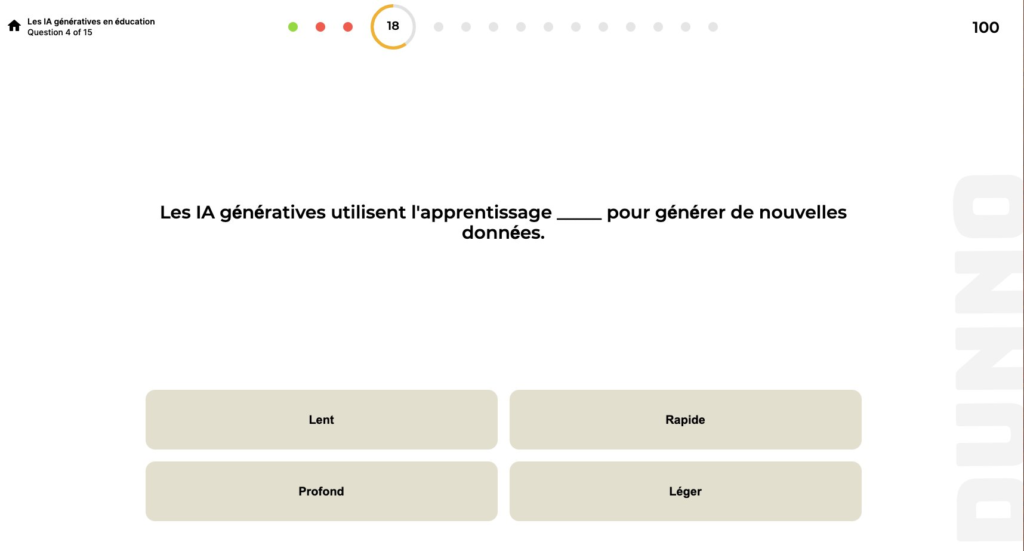Click the first gray dot after the timer
1024x551 pixels.
click(438, 27)
